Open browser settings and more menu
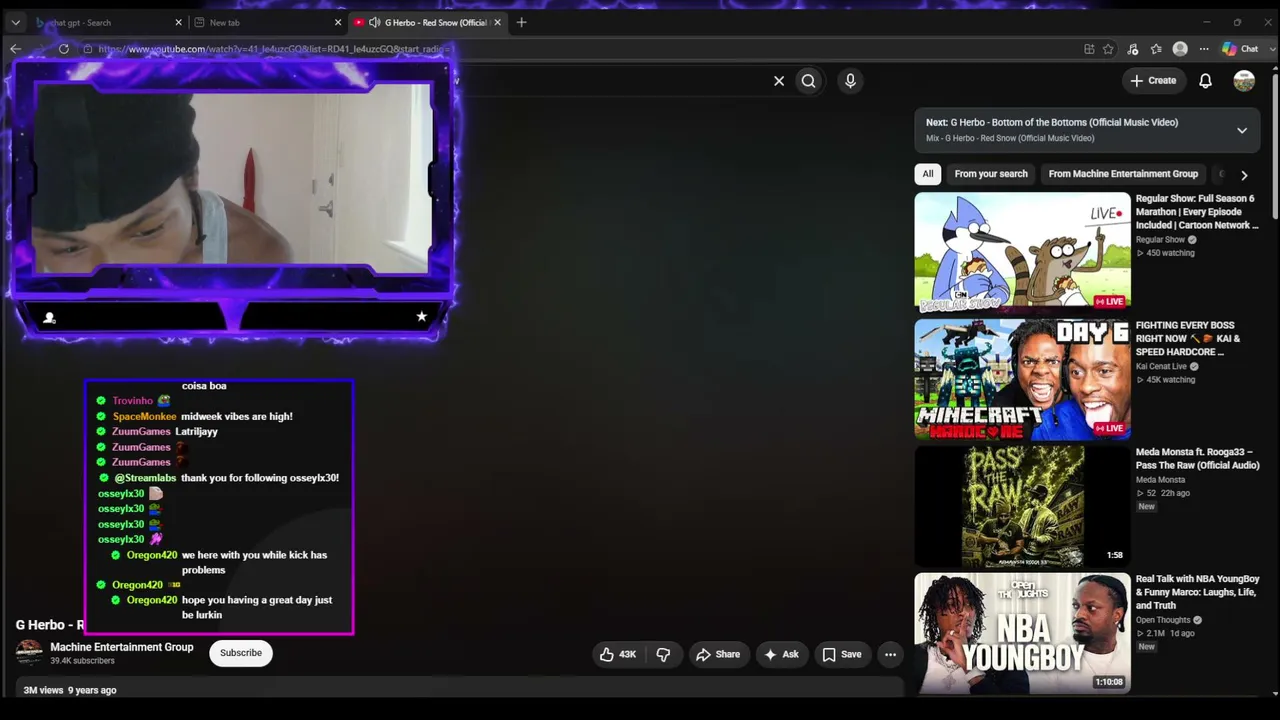Screen dimensions: 1280x720 pos(1204,49)
